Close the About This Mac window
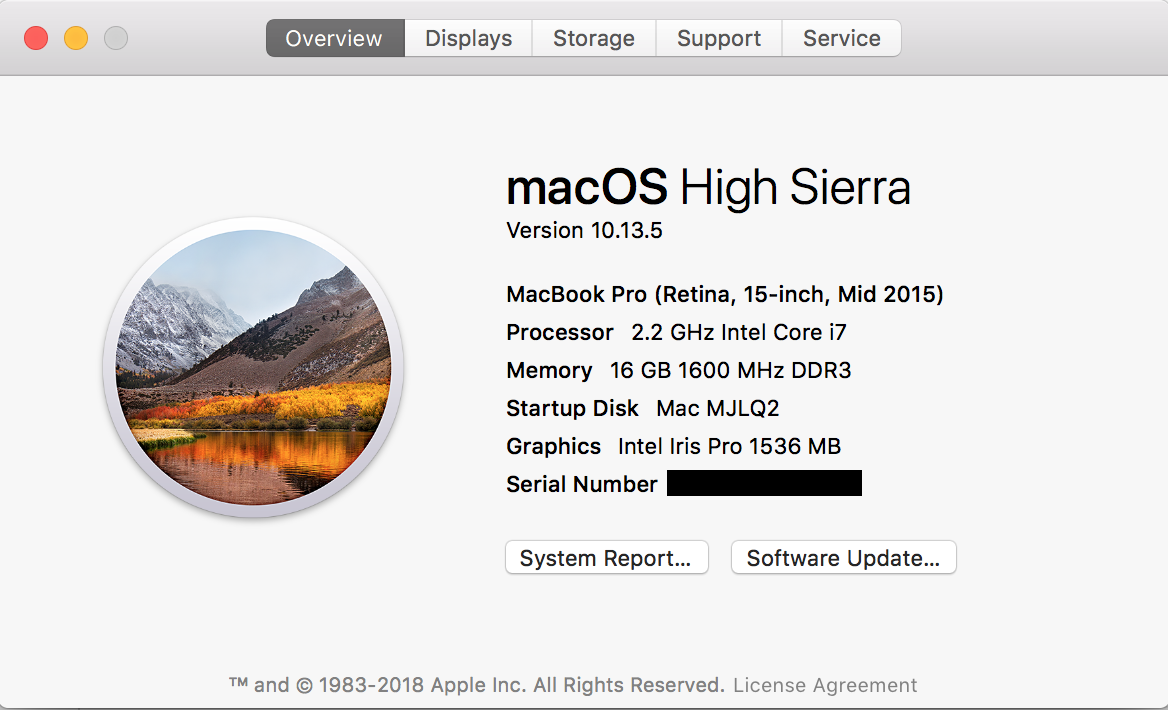Viewport: 1168px width, 710px height. [x=36, y=39]
